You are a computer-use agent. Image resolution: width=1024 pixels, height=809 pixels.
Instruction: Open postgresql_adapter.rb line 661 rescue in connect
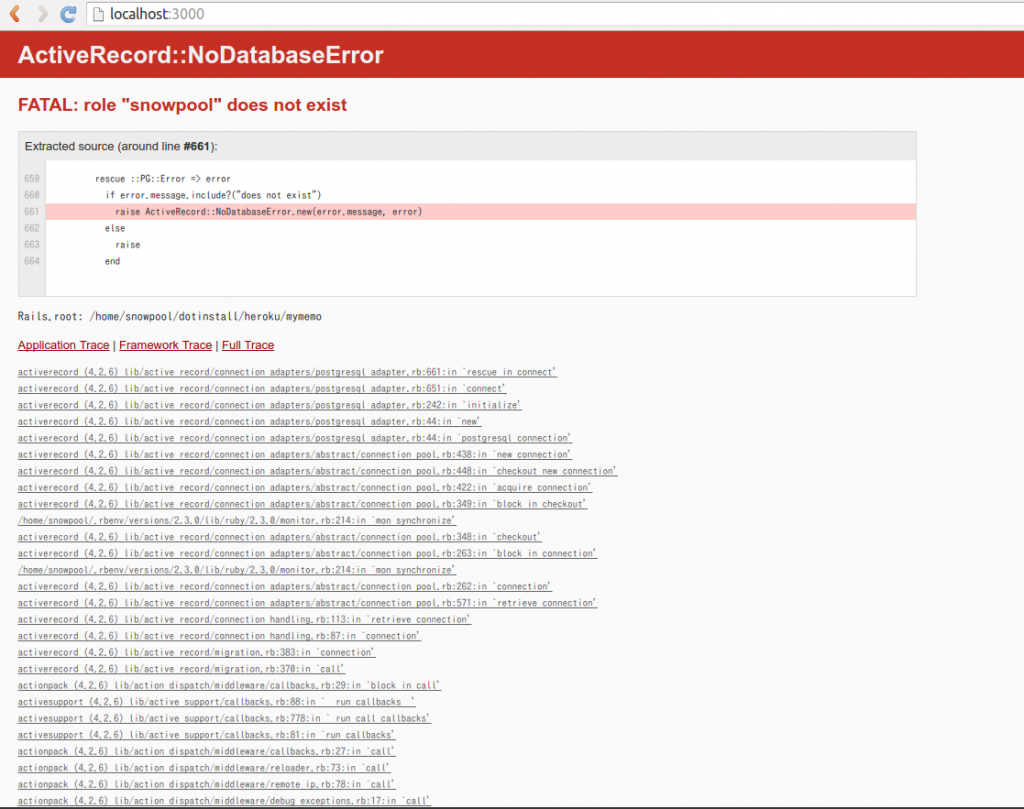tap(289, 371)
